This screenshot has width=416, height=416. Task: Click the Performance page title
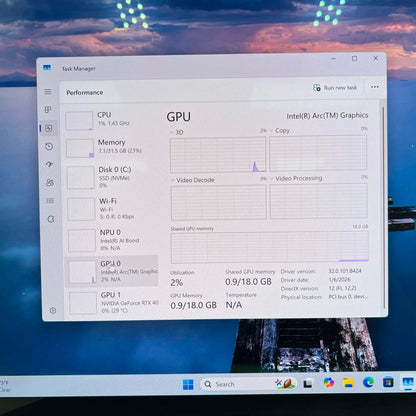85,93
